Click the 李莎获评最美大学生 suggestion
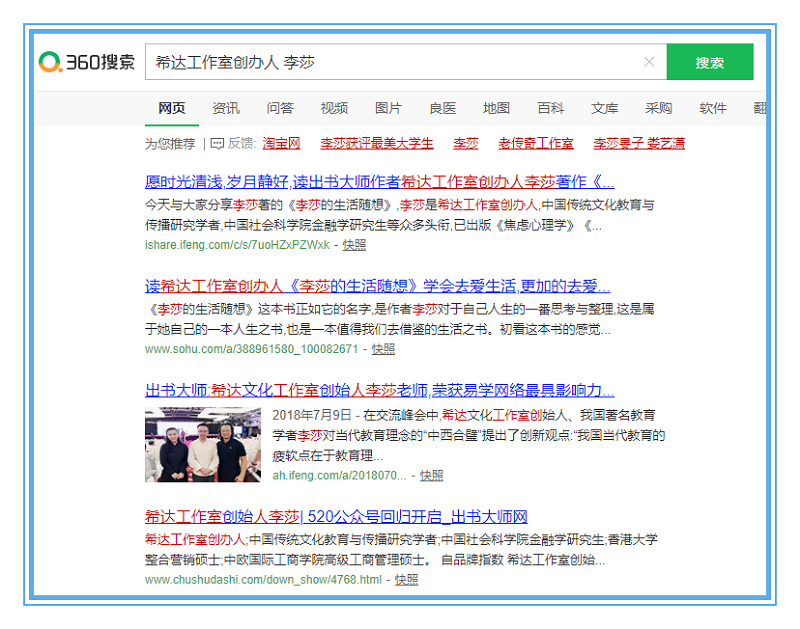 [x=376, y=144]
